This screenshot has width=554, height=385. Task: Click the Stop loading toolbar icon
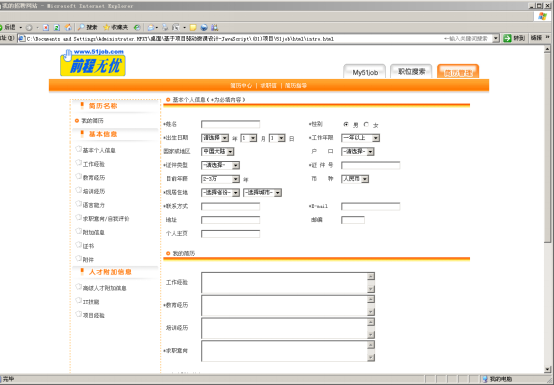pyautogui.click(x=46, y=28)
